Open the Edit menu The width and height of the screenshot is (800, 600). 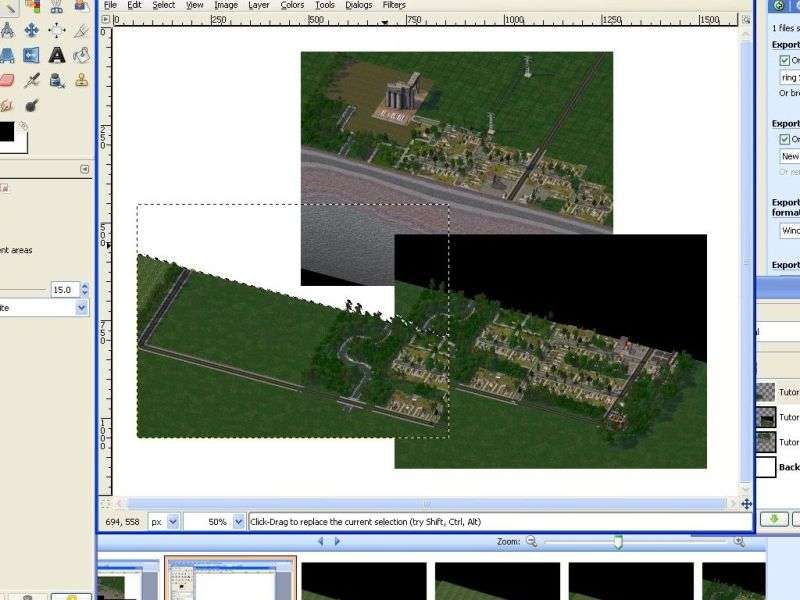click(134, 5)
